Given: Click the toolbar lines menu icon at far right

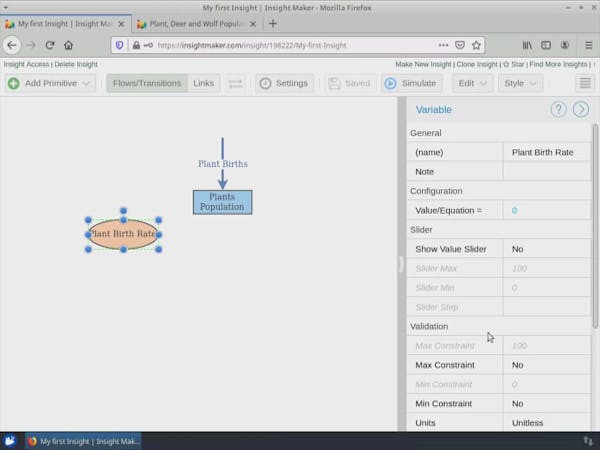Looking at the screenshot, I should (585, 83).
